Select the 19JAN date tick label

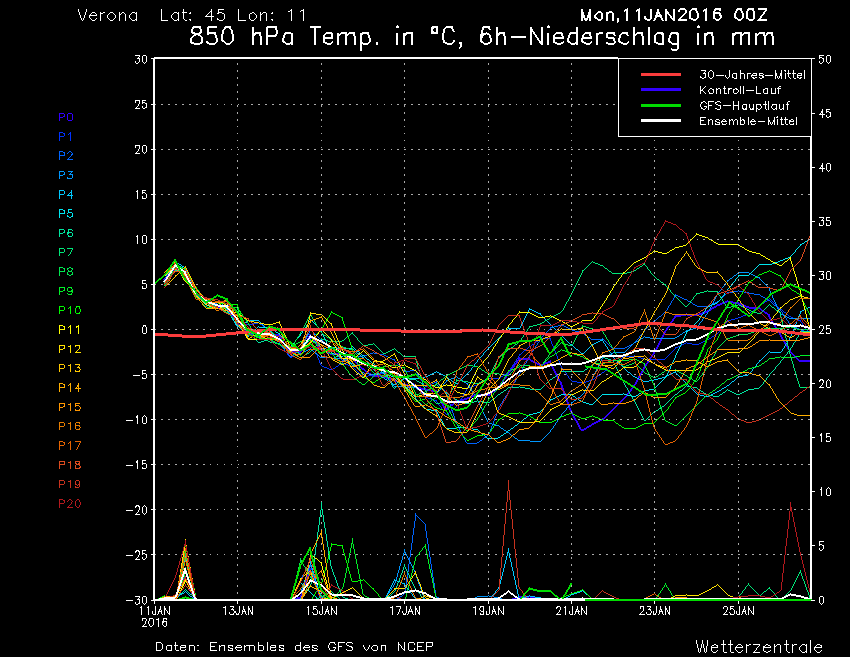(x=487, y=609)
